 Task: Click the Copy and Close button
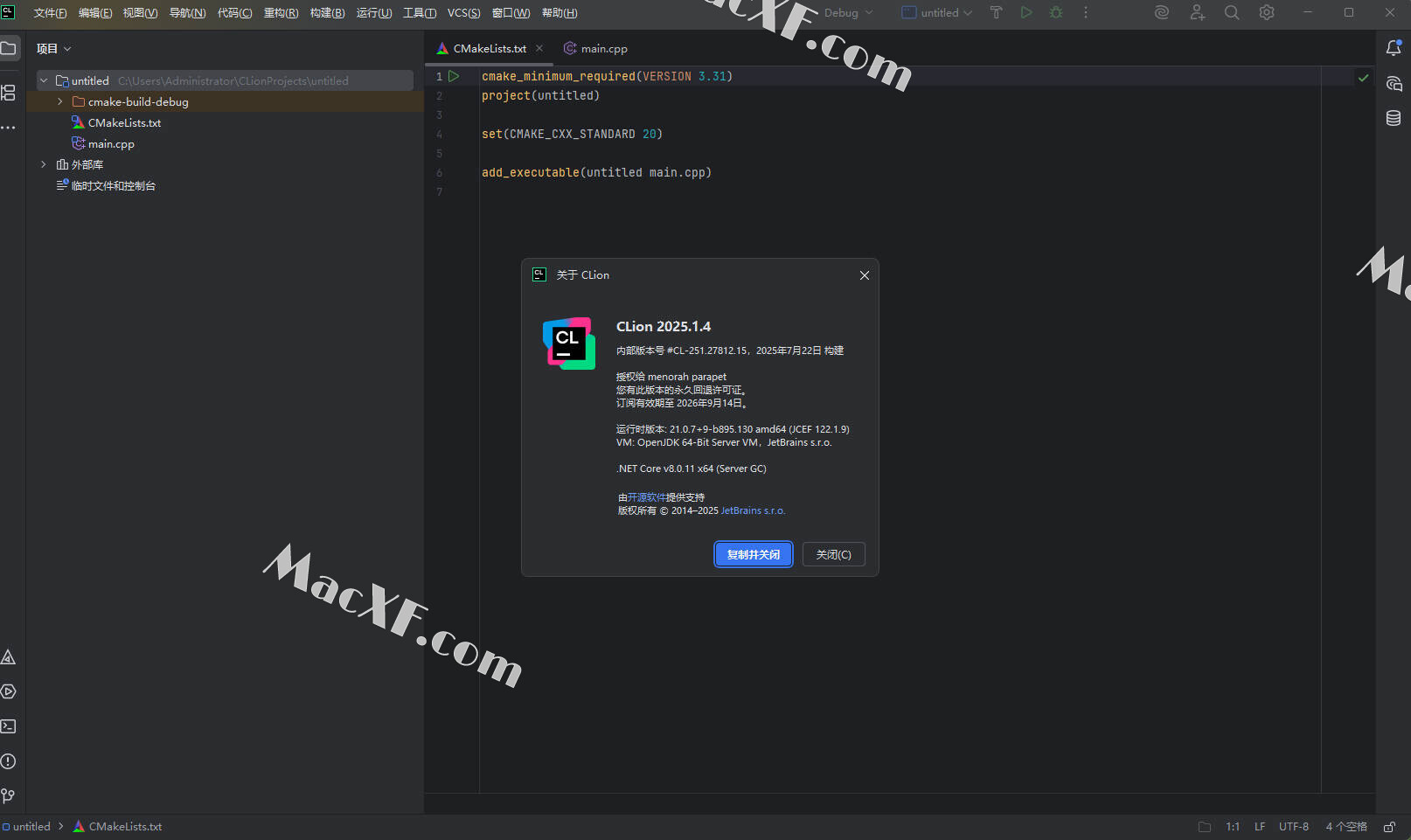[754, 554]
